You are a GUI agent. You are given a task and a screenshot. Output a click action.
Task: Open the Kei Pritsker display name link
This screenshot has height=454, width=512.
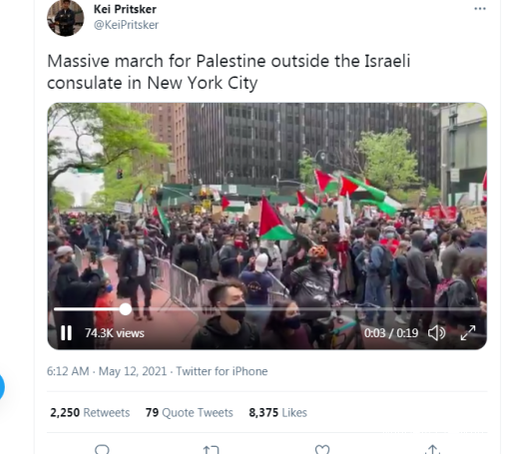click(125, 9)
